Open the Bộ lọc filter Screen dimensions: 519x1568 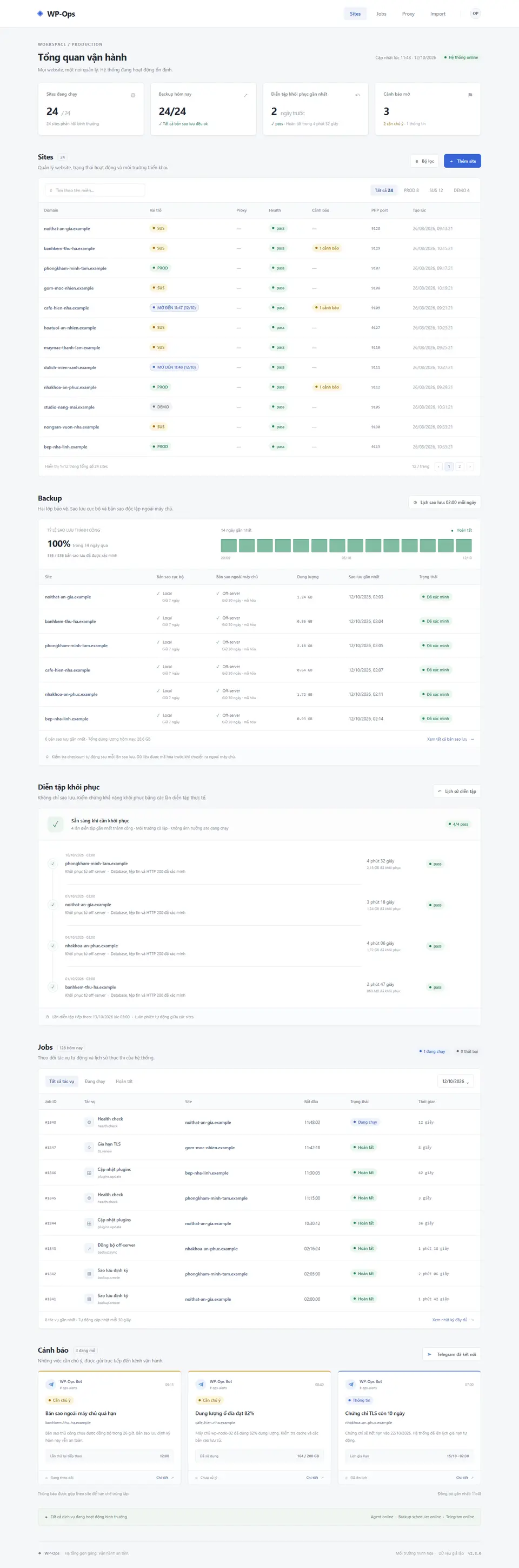[x=424, y=161]
